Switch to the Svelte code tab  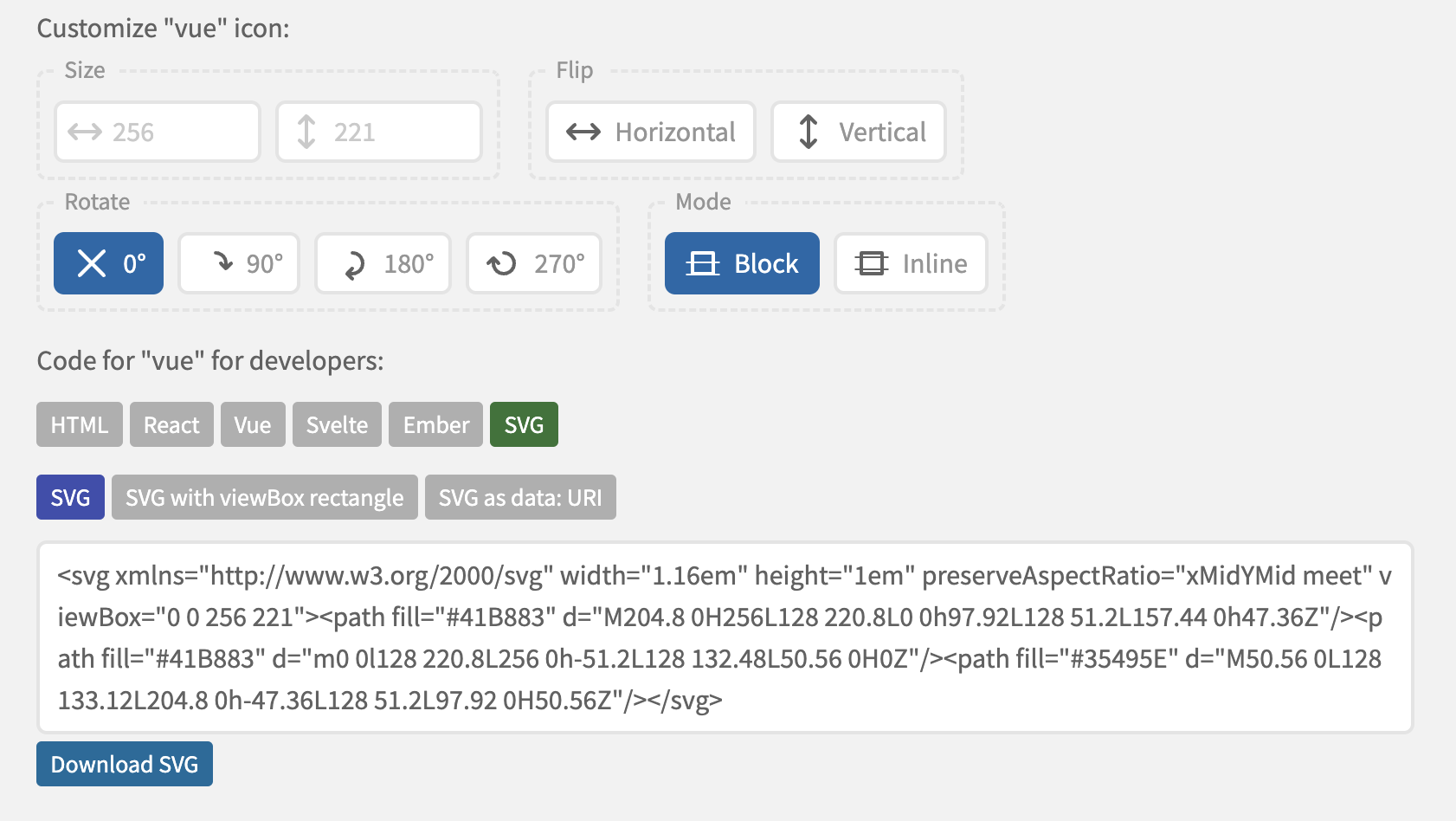point(337,424)
